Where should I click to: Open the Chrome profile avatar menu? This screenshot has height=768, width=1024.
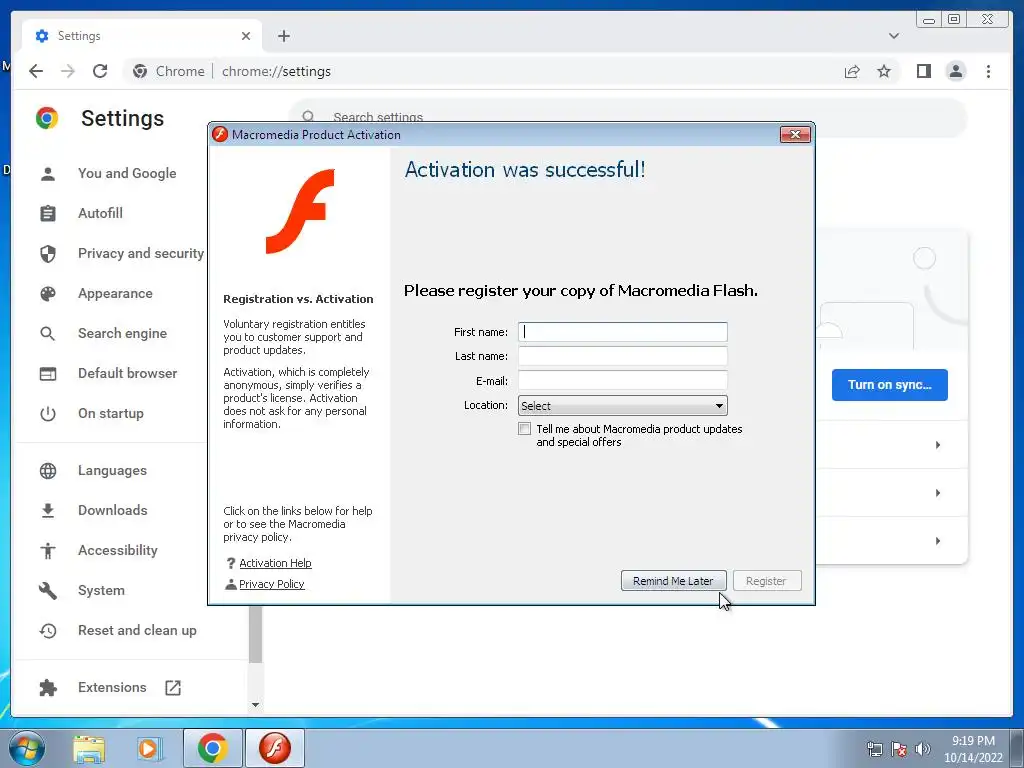point(955,71)
